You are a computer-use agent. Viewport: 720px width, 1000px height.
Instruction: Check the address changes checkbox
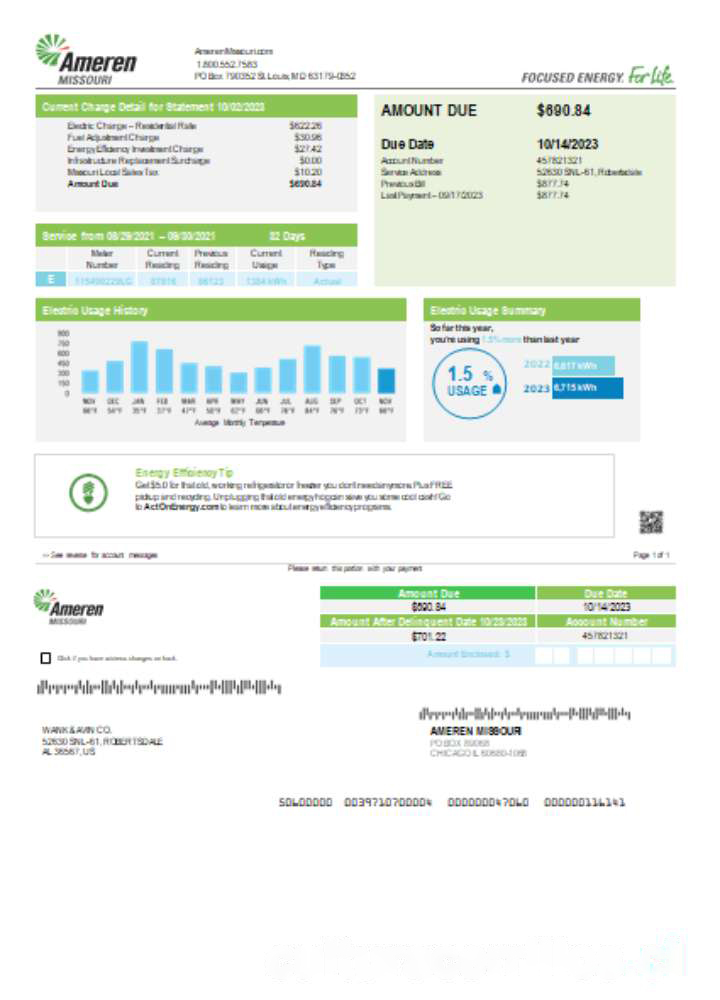pyautogui.click(x=45, y=658)
